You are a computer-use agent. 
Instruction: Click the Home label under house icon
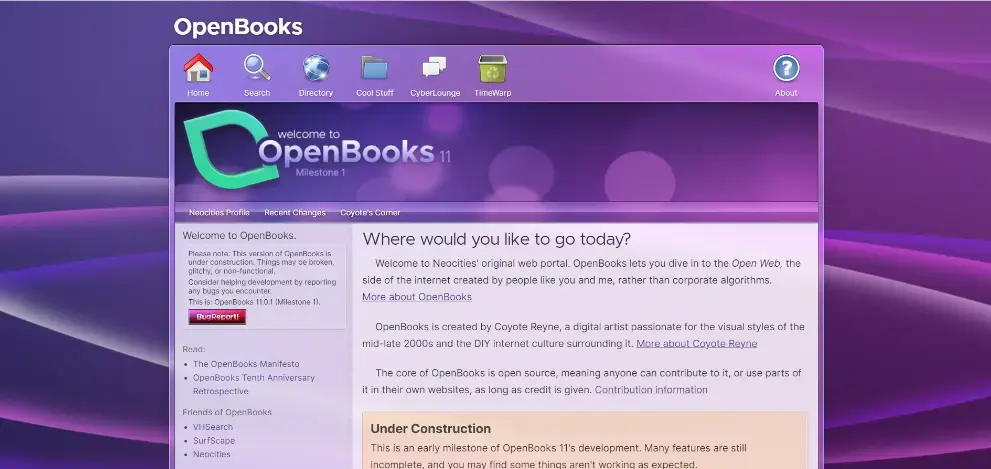click(198, 93)
